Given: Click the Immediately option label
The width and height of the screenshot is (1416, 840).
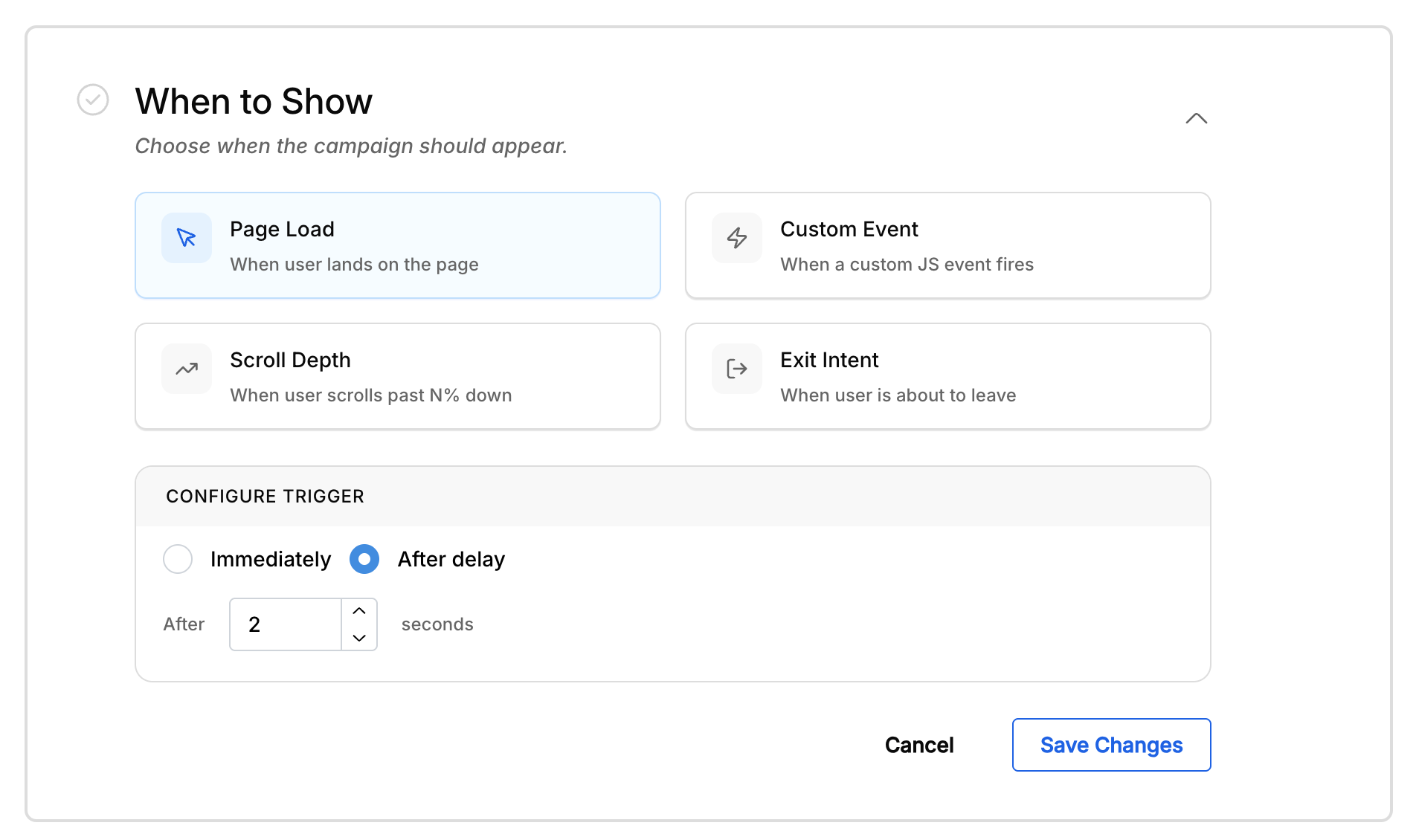Looking at the screenshot, I should tap(271, 559).
